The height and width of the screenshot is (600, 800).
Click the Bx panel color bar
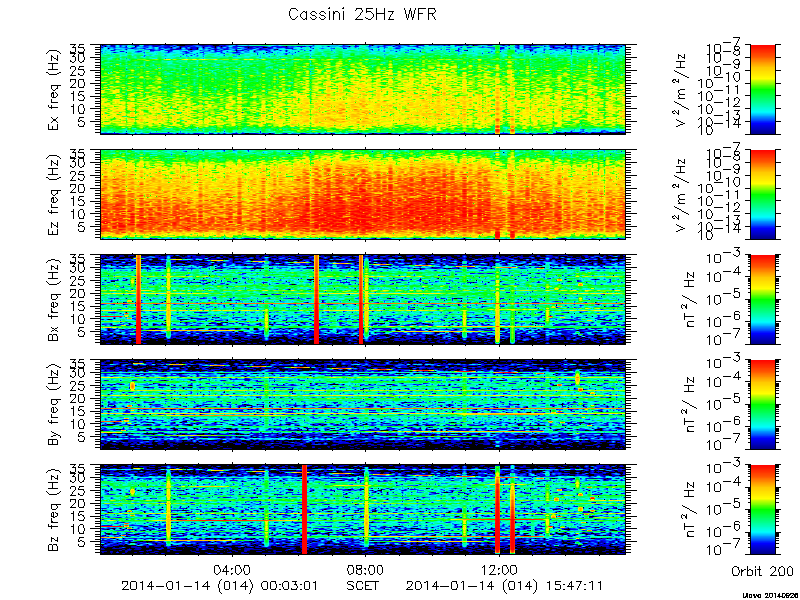click(x=763, y=300)
